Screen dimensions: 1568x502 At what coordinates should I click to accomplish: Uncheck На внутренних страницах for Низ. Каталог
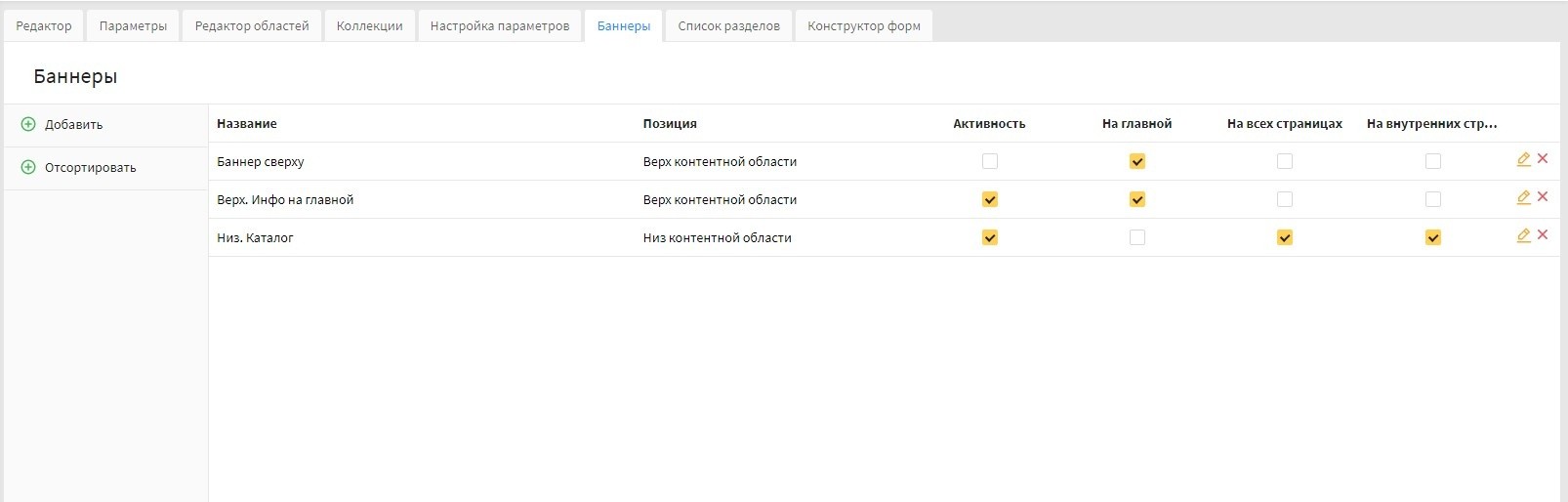tap(1433, 237)
